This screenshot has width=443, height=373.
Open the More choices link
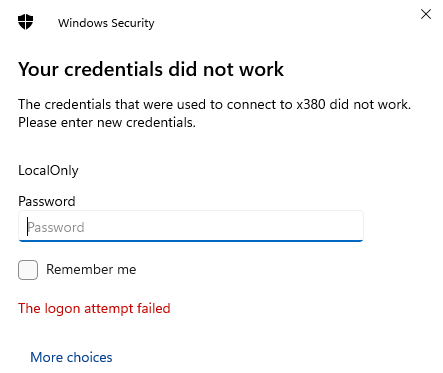(x=71, y=357)
